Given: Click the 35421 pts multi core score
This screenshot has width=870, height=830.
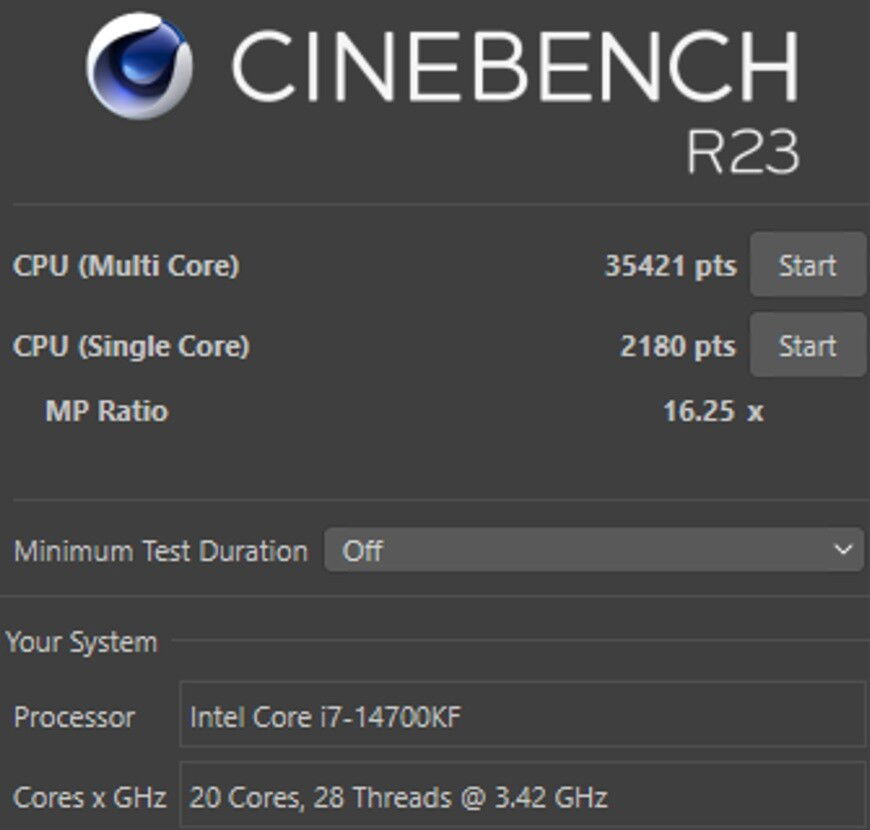Looking at the screenshot, I should pos(669,266).
